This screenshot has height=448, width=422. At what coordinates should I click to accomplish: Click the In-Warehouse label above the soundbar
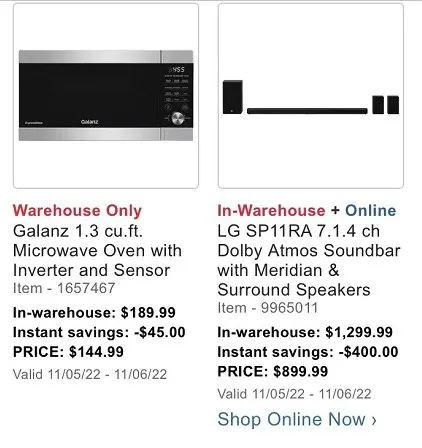[271, 211]
